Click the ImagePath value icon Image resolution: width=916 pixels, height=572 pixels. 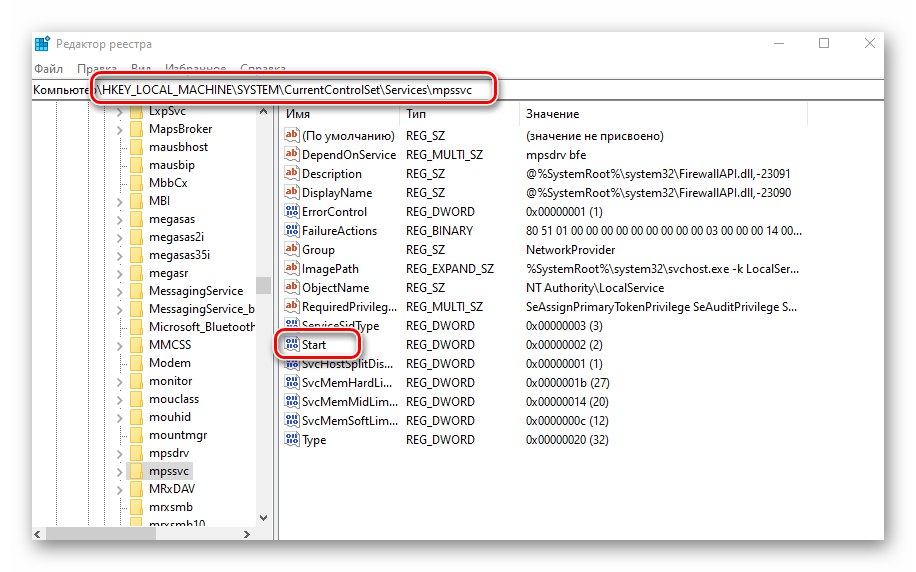[x=292, y=268]
